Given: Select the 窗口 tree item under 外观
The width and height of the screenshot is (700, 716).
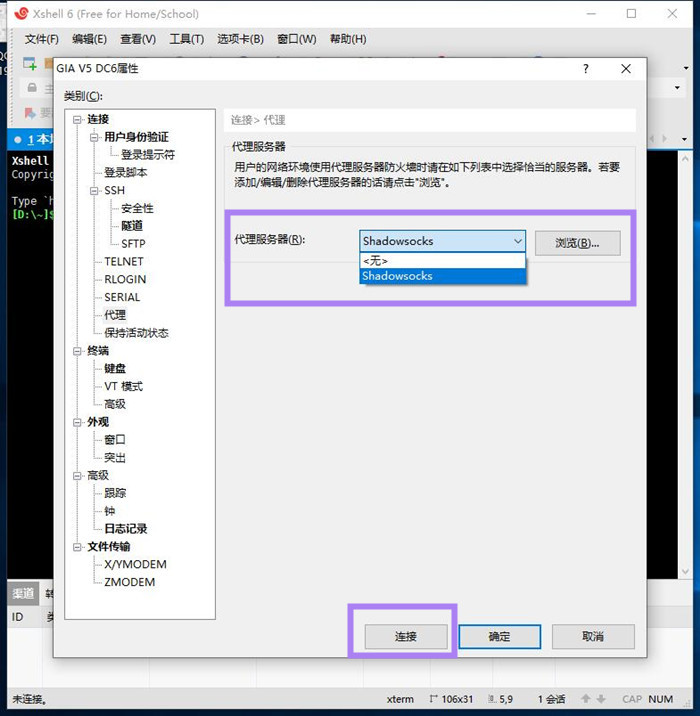Looking at the screenshot, I should point(115,440).
